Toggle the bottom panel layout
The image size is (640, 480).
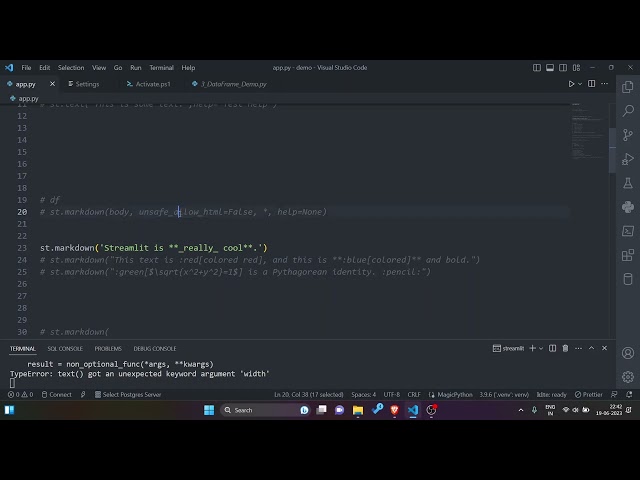(x=550, y=68)
